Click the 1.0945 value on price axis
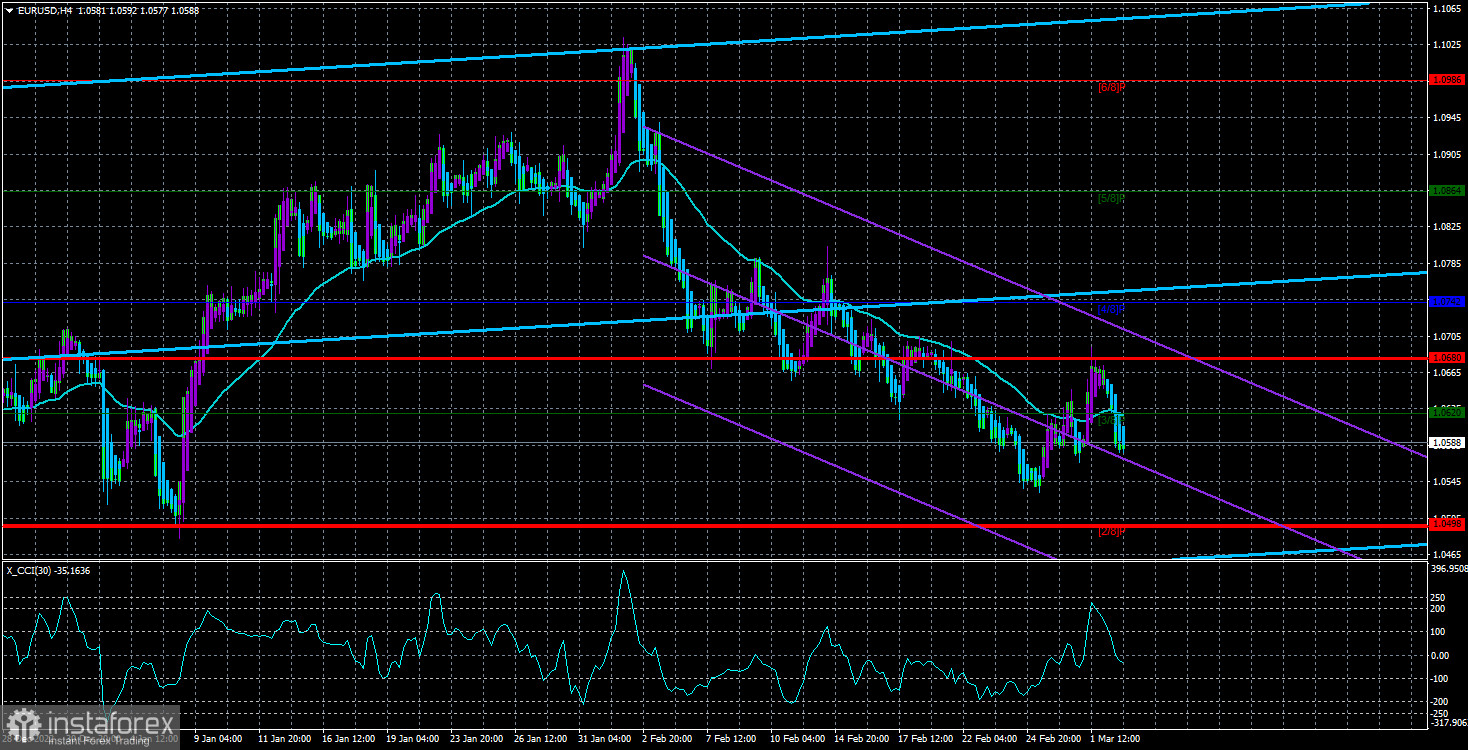Image resolution: width=1468 pixels, height=750 pixels. pyautogui.click(x=1445, y=118)
